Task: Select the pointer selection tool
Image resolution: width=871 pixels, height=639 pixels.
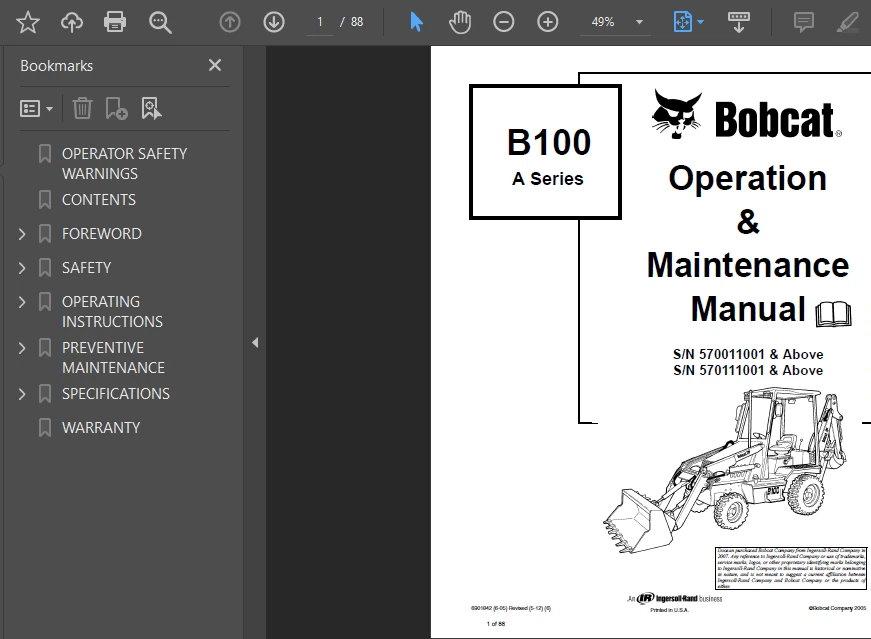Action: click(x=415, y=21)
